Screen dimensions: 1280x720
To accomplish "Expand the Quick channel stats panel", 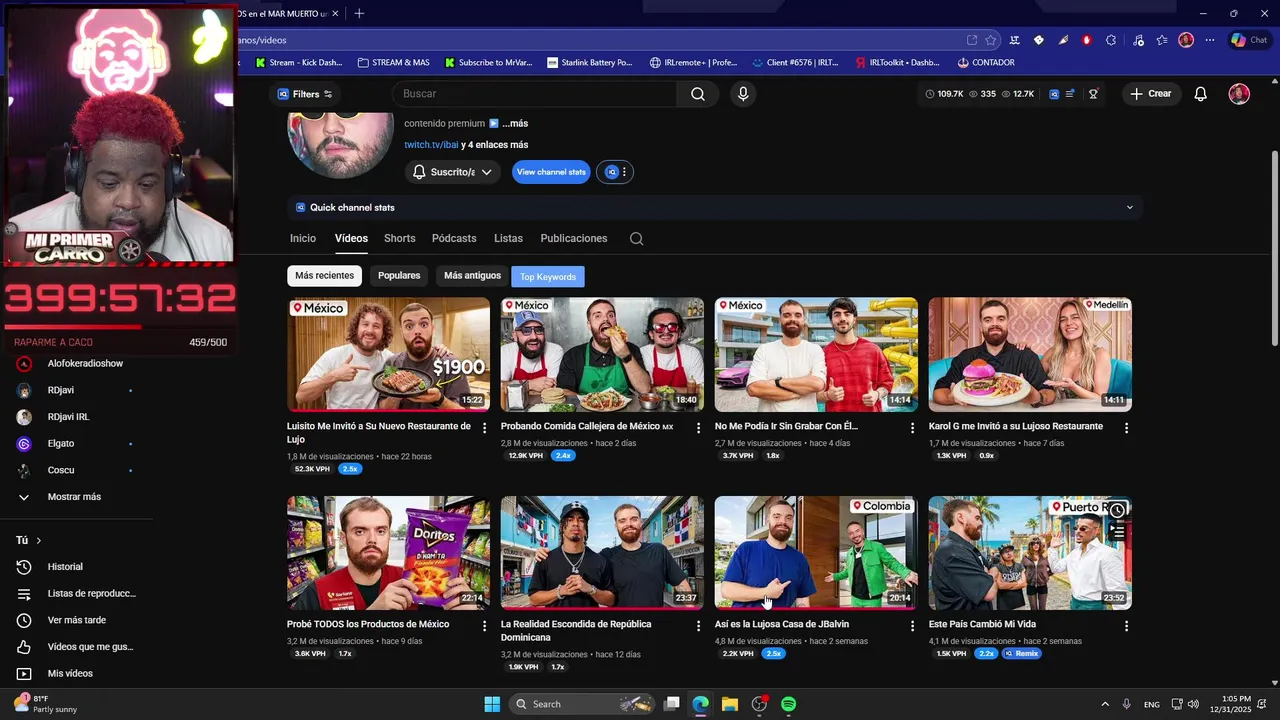I will click(715, 208).
